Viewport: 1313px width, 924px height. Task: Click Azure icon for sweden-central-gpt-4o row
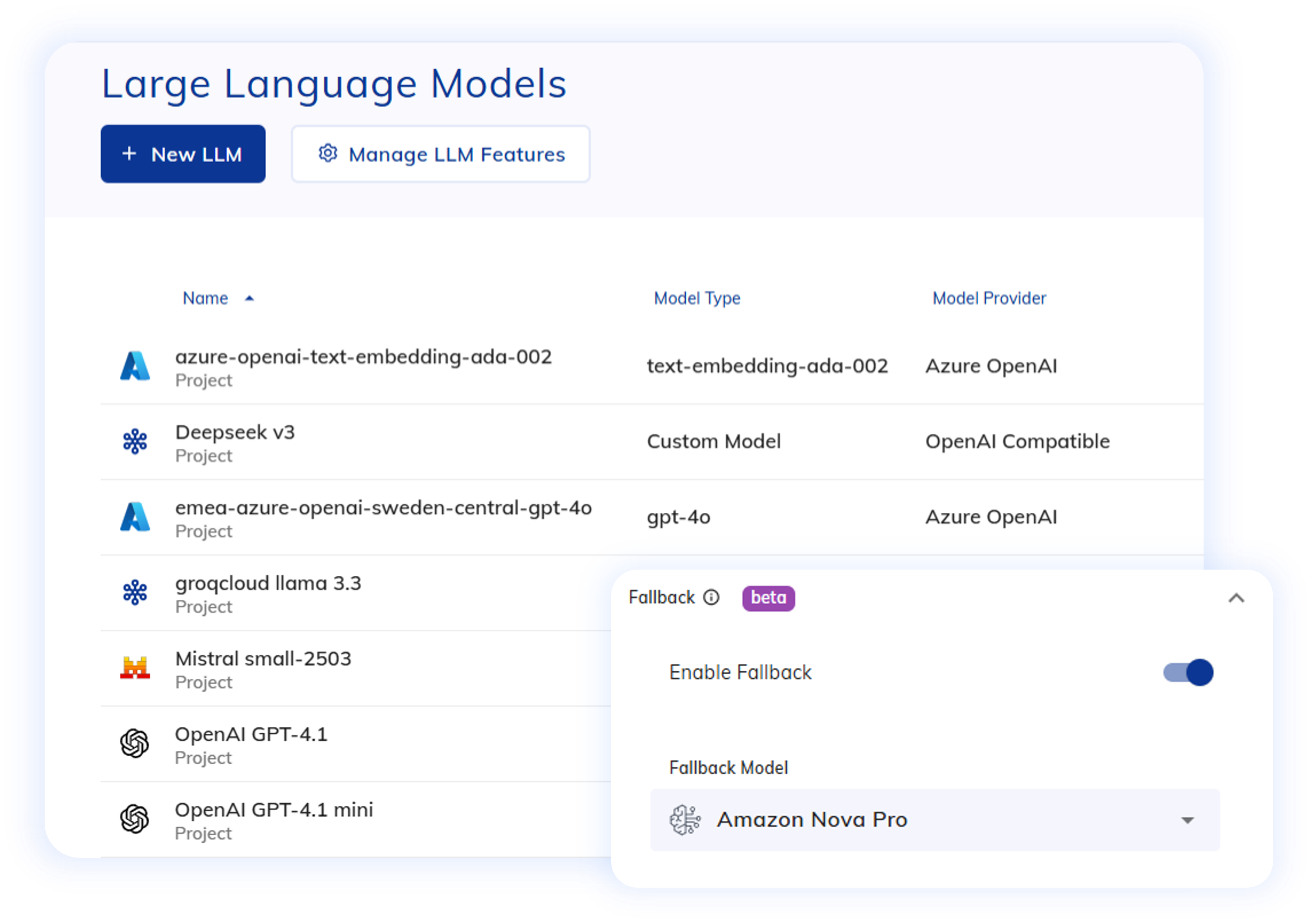tap(135, 517)
